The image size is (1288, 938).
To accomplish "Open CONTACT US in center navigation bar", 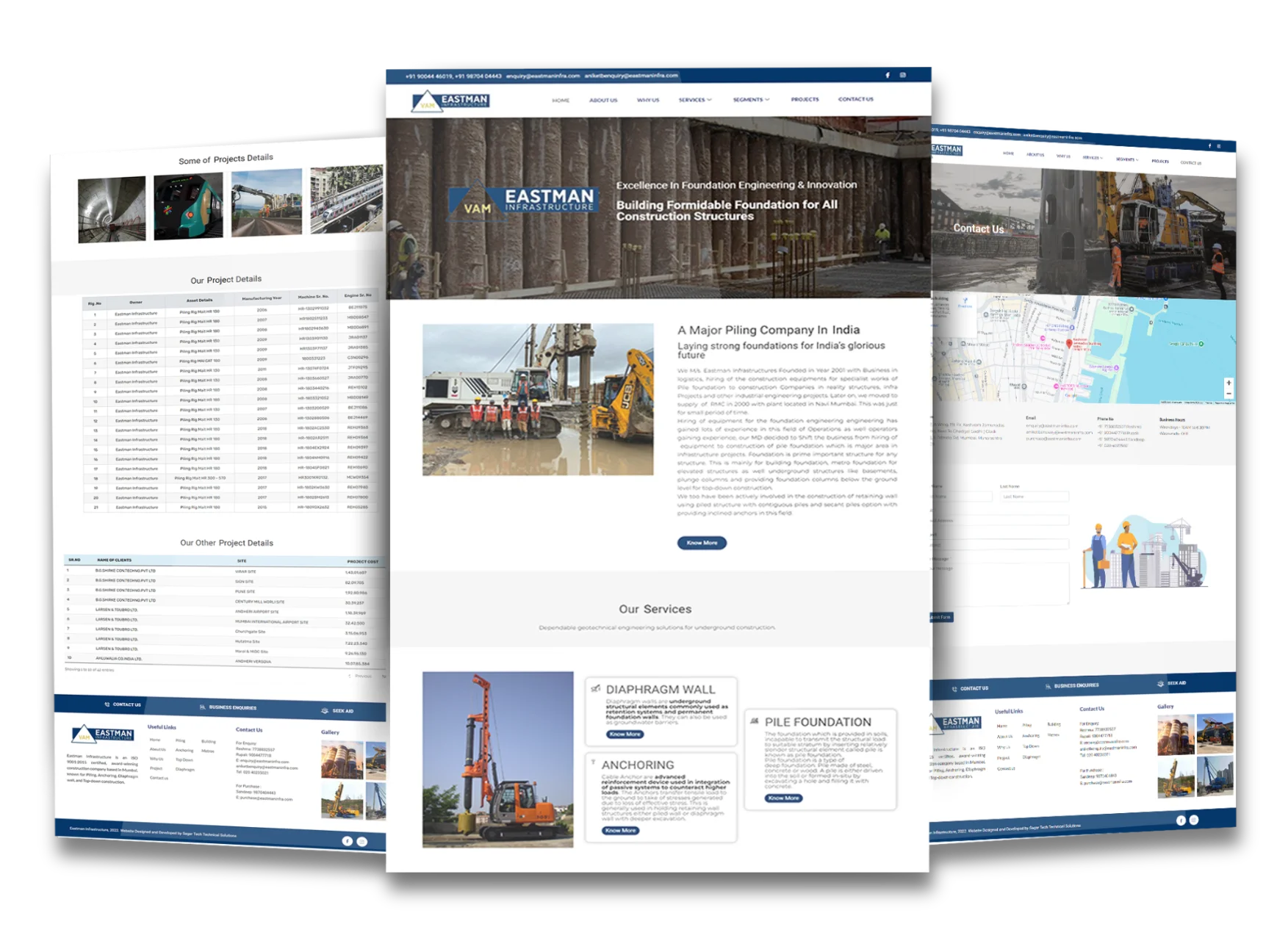I will pos(856,99).
